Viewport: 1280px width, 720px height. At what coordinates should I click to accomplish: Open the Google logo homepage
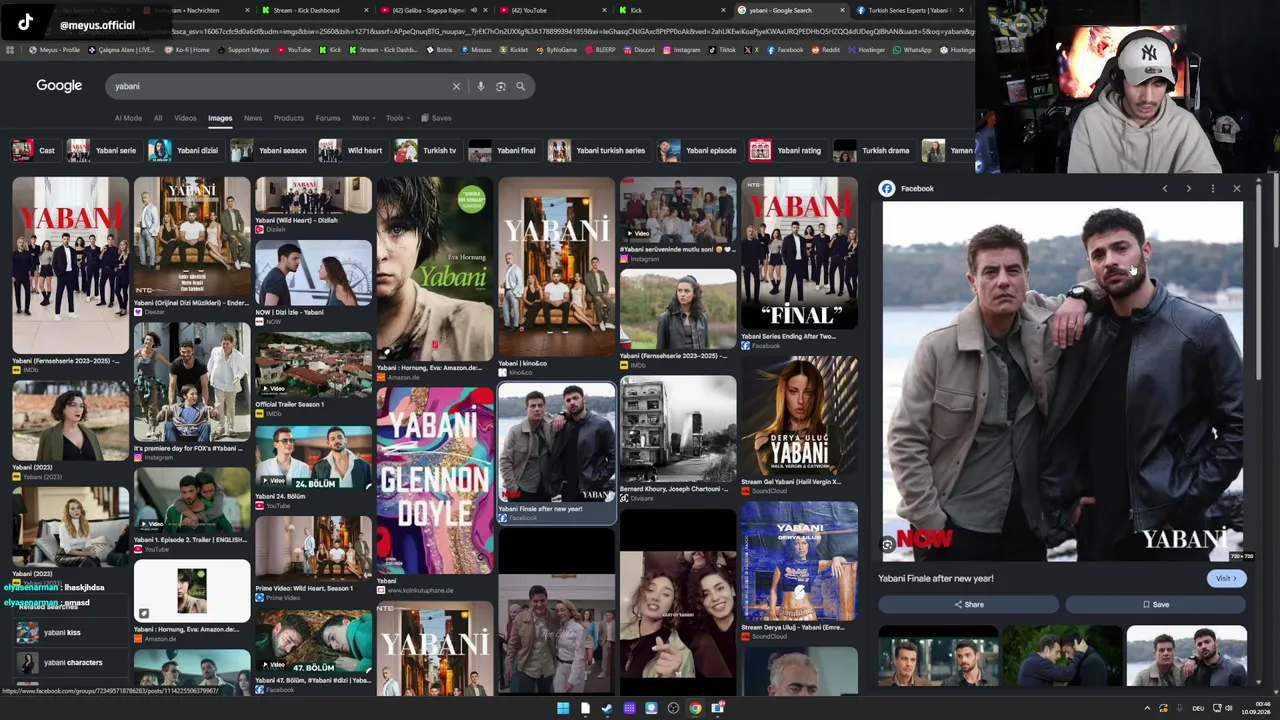(59, 86)
